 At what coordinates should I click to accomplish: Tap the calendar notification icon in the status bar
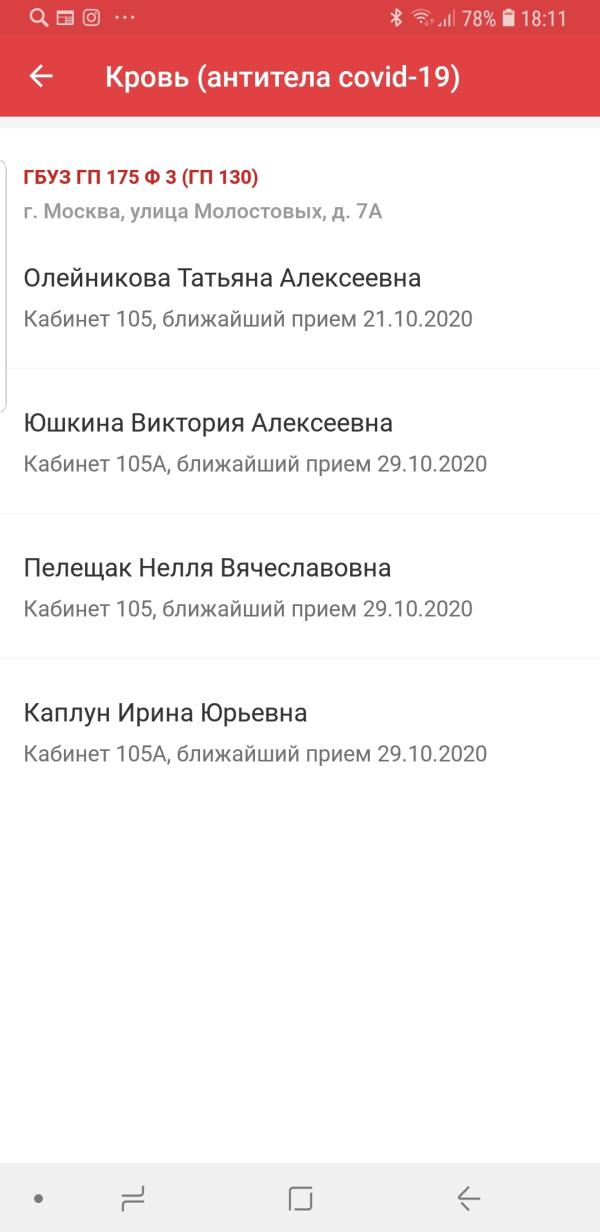(65, 18)
